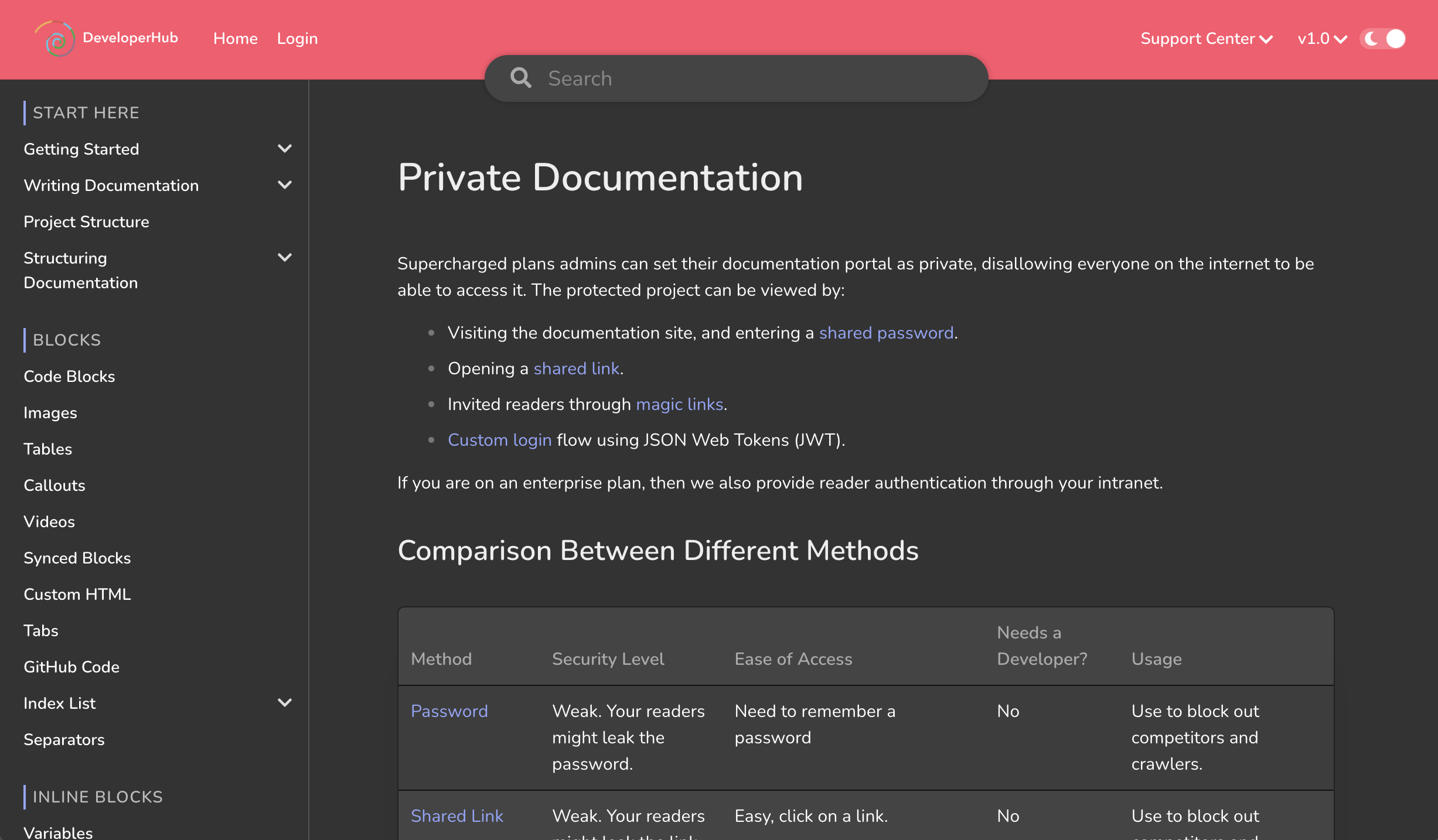Expand Writing Documentation chevron
The image size is (1438, 840).
coord(285,185)
